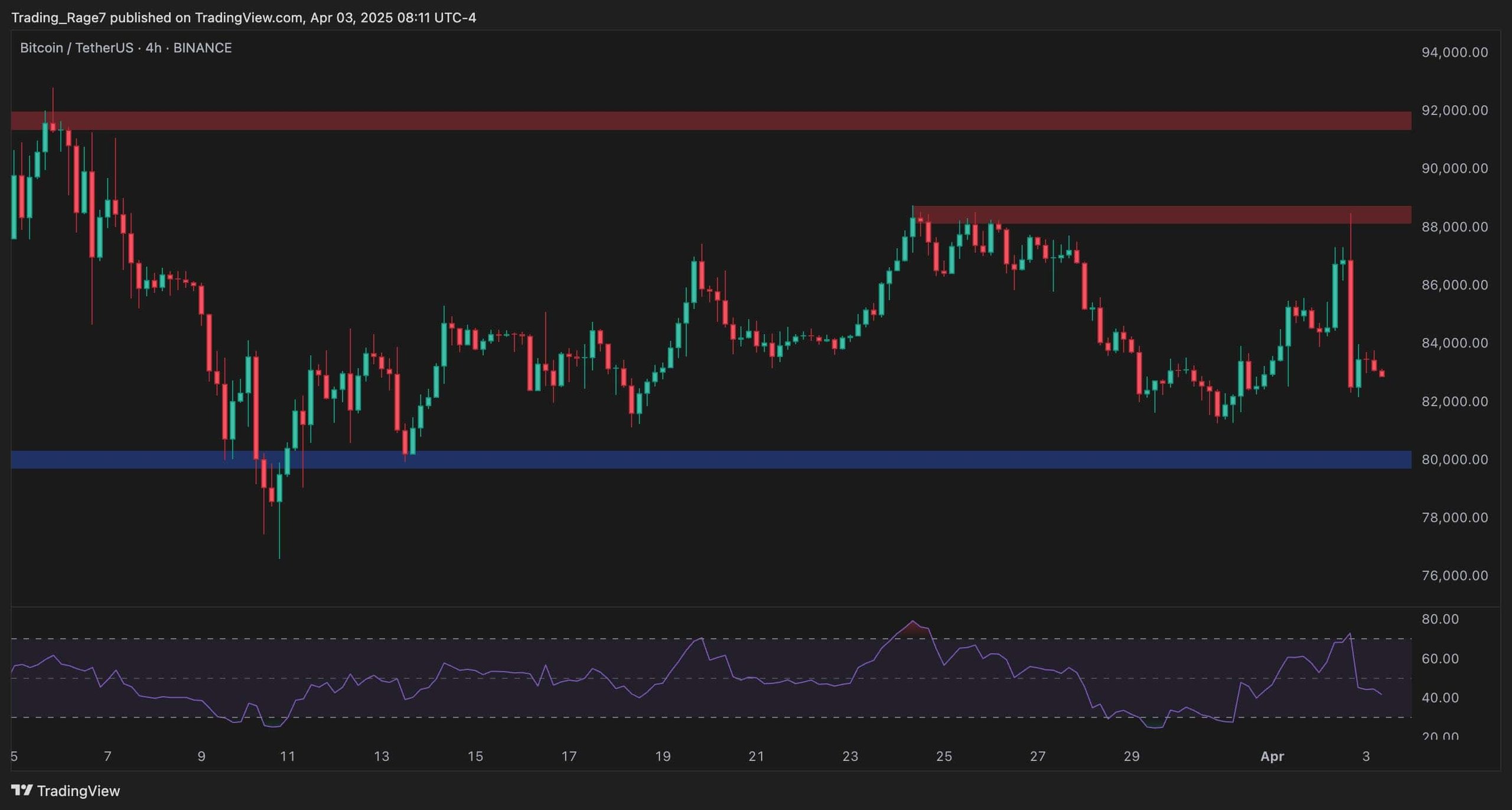Click the RSI 40.00 scale label

[x=1440, y=698]
